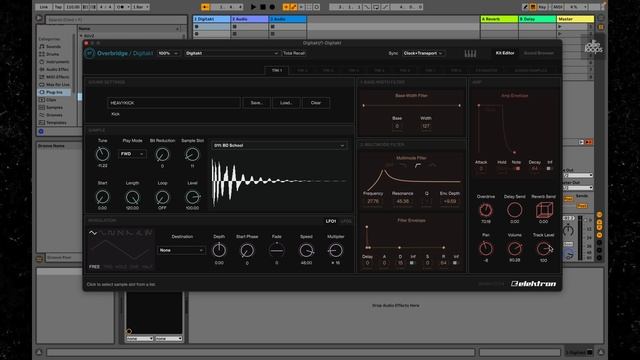This screenshot has width=640, height=360.
Task: Click the HEAVYKICK sound name field
Action: coord(174,103)
